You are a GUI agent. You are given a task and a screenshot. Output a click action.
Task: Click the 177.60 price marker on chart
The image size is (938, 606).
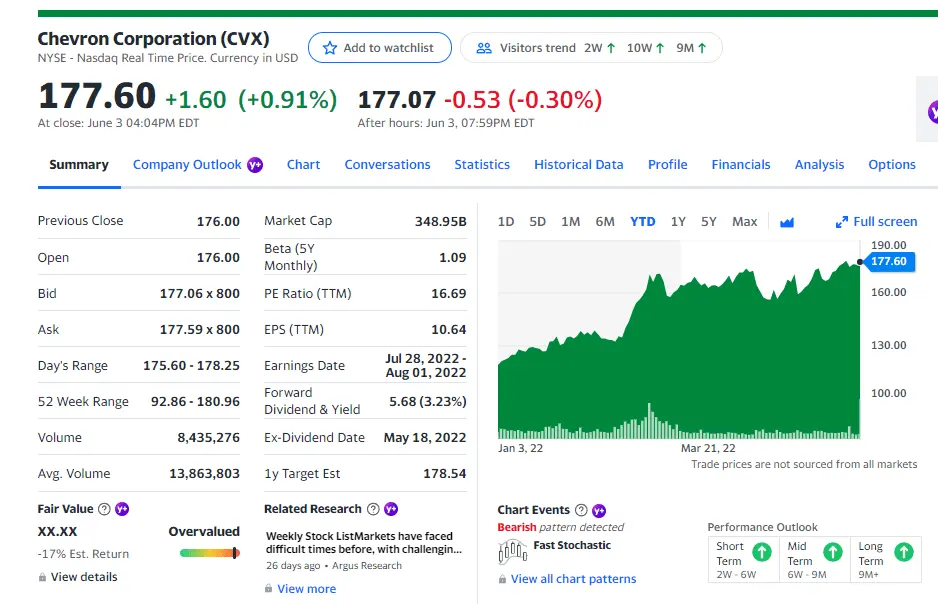tap(887, 262)
